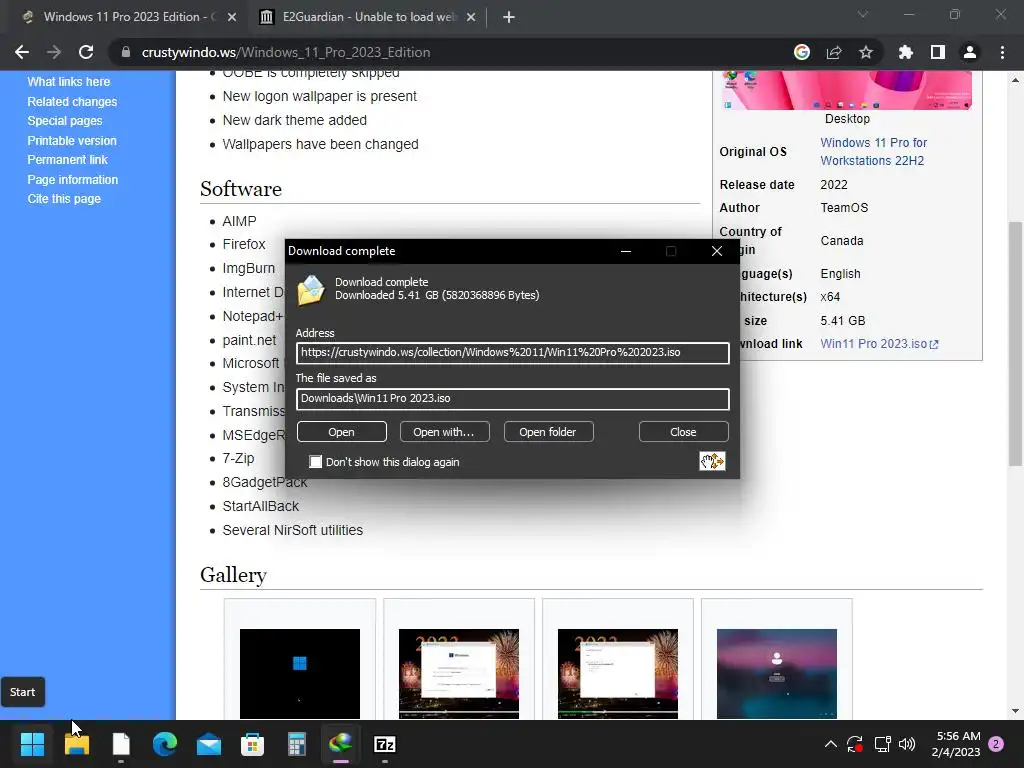Viewport: 1024px width, 768px height.
Task: Click the Open with... button
Action: tap(444, 432)
